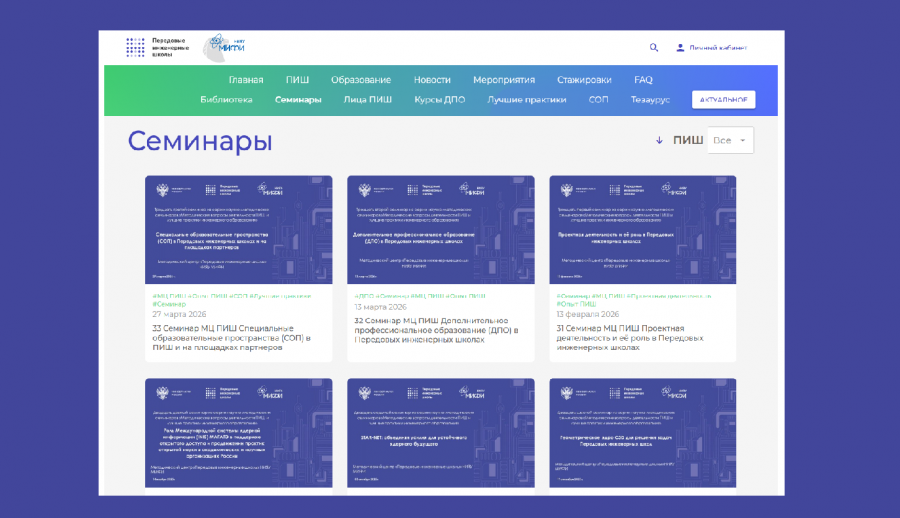The height and width of the screenshot is (518, 900).
Task: Open the Образование menu item
Action: pos(361,80)
